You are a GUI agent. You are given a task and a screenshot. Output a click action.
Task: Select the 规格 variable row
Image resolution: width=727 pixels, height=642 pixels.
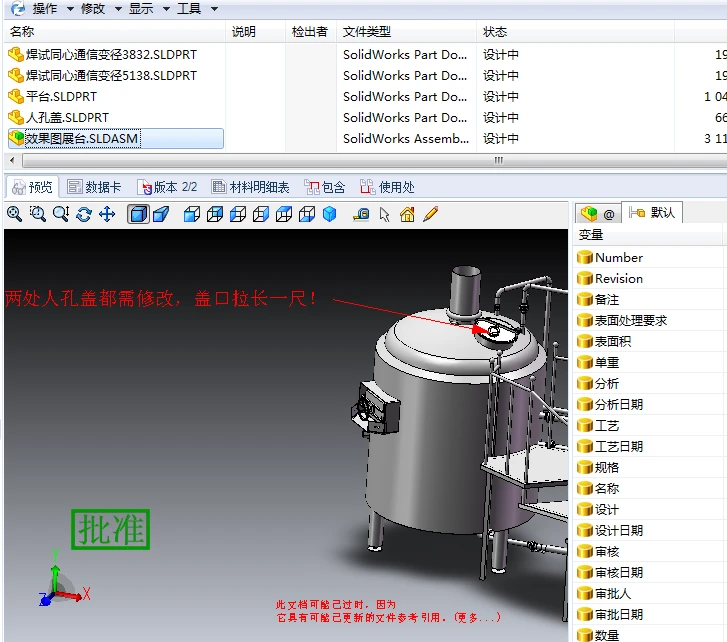click(x=649, y=467)
